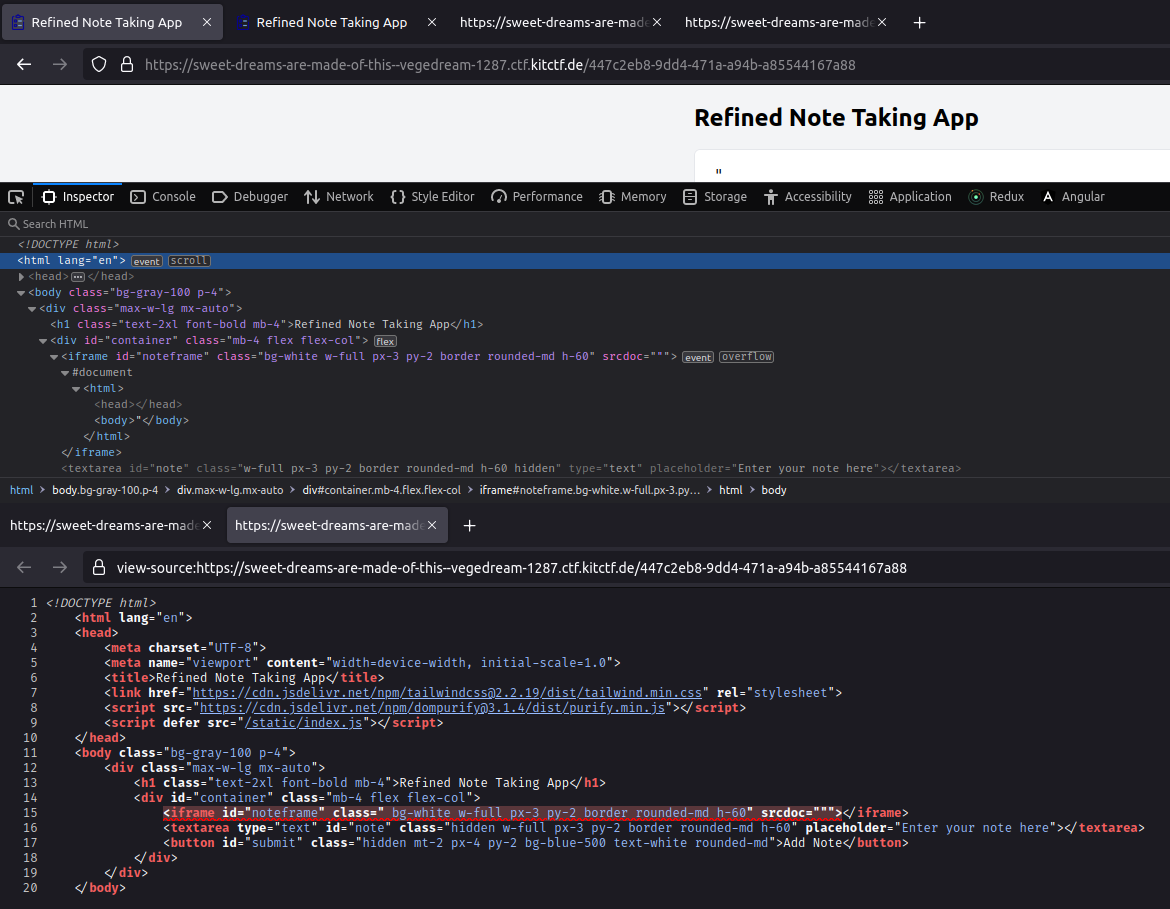Open a new tab with the top plus button
Image resolution: width=1170 pixels, height=909 pixels.
(x=919, y=22)
